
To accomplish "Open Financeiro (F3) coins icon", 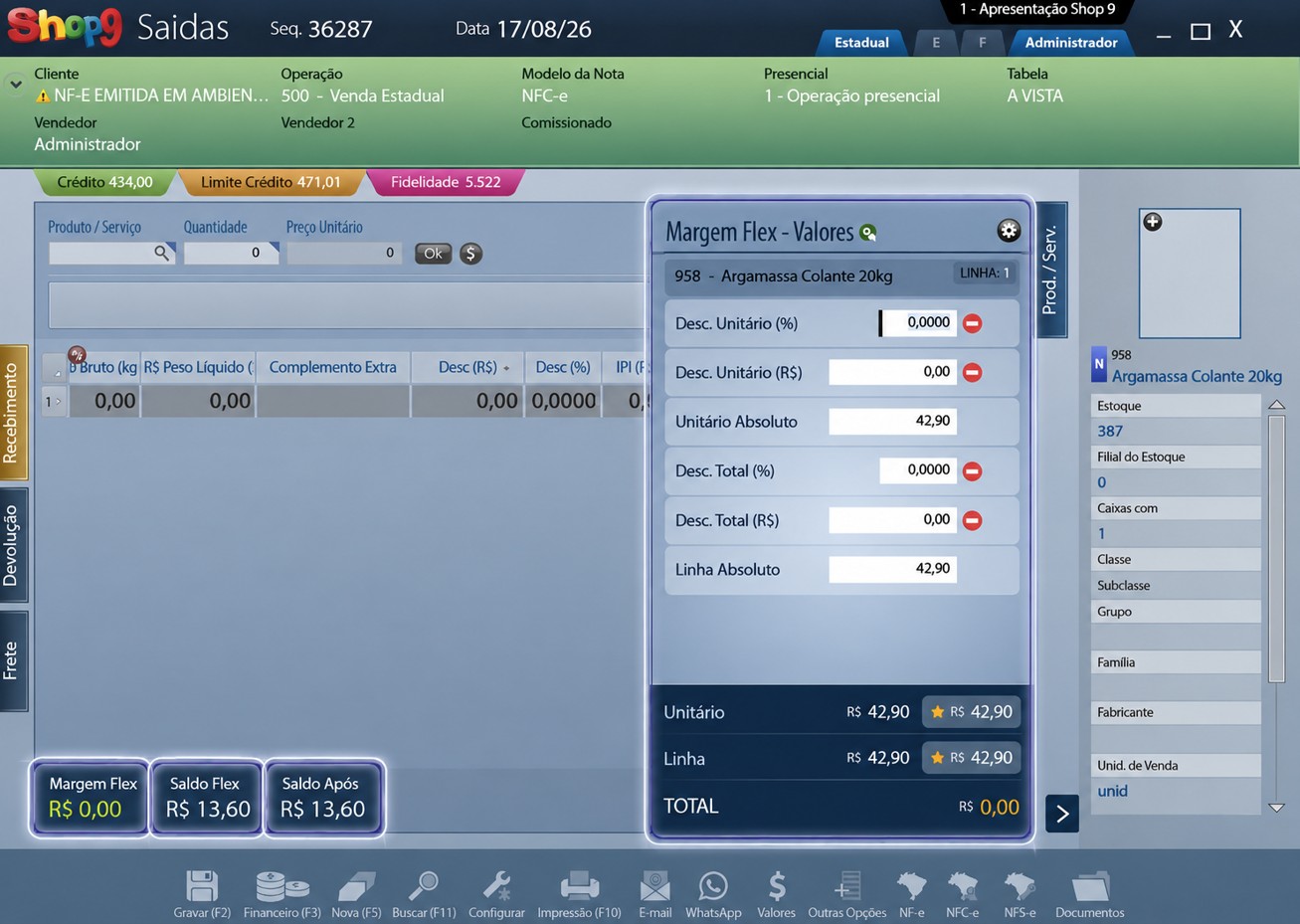I will pyautogui.click(x=282, y=885).
